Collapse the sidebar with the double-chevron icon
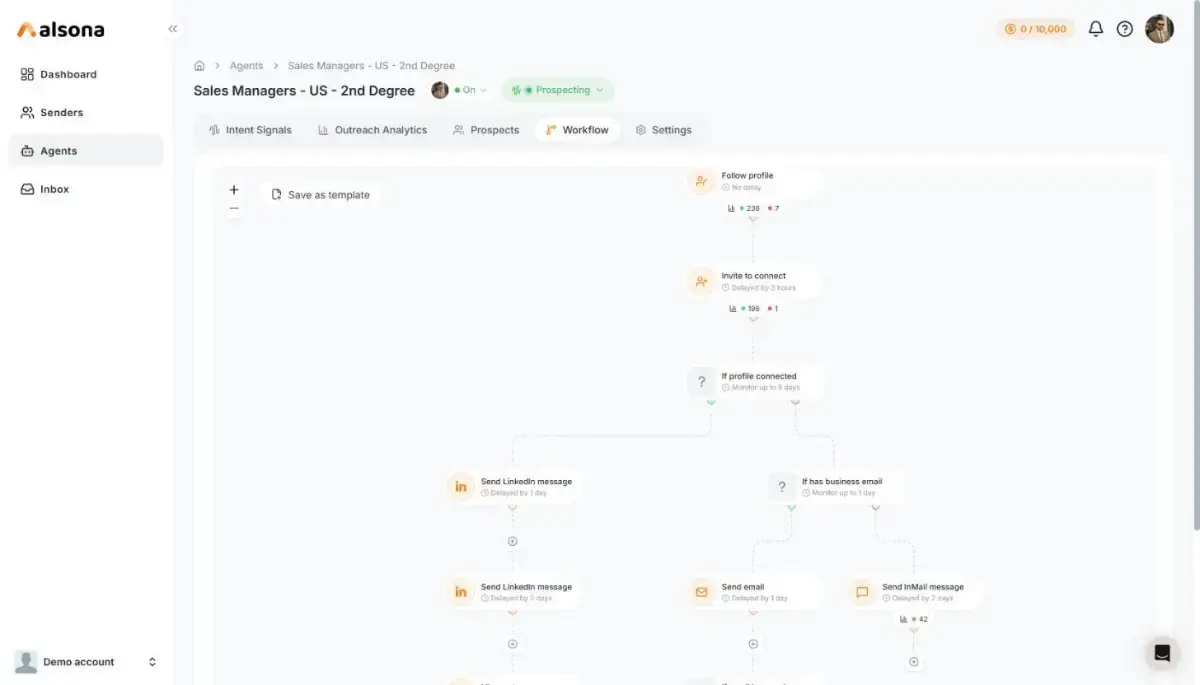Image resolution: width=1200 pixels, height=685 pixels. point(173,29)
